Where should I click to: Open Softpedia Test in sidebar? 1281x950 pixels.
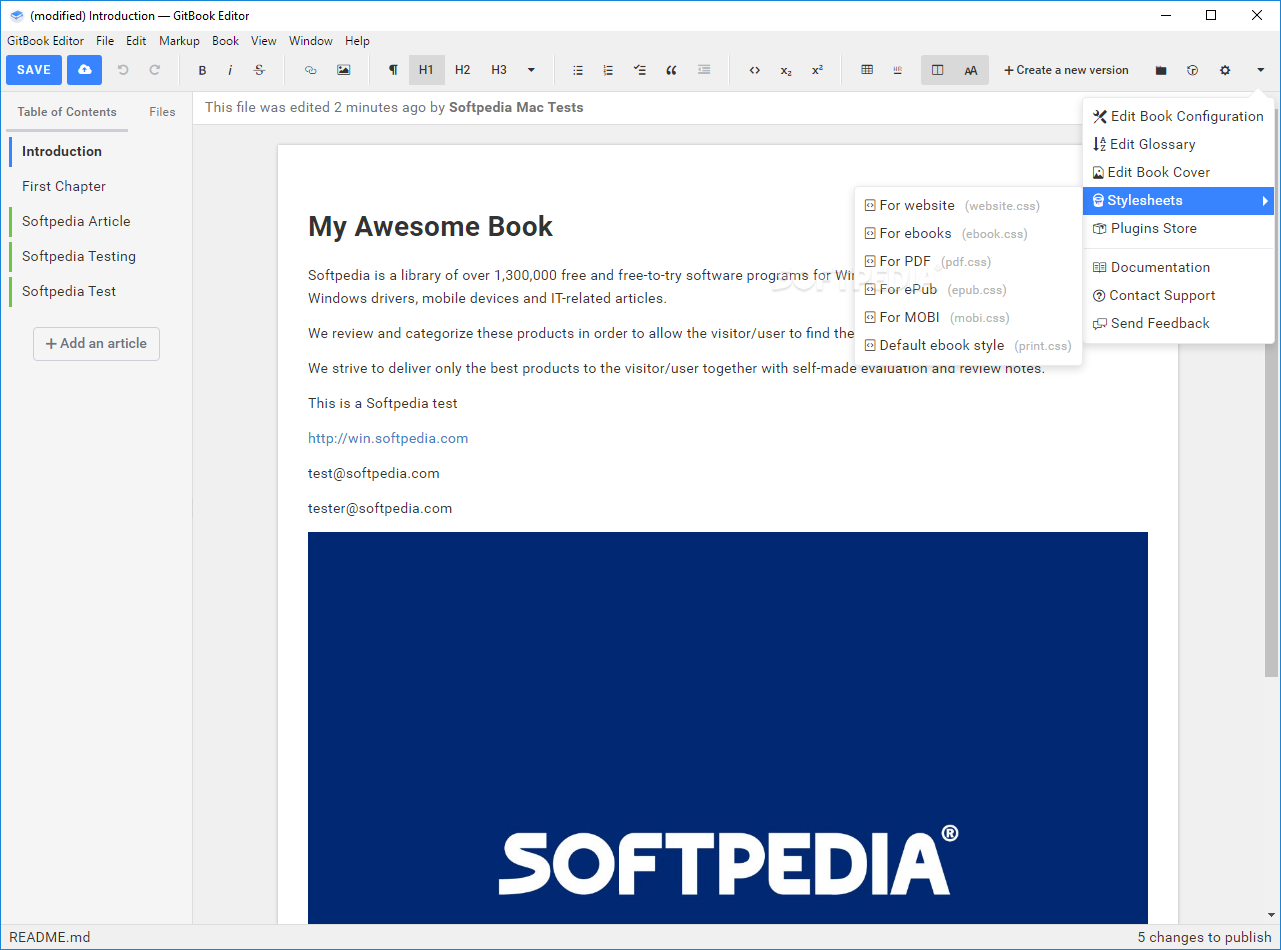(100, 291)
